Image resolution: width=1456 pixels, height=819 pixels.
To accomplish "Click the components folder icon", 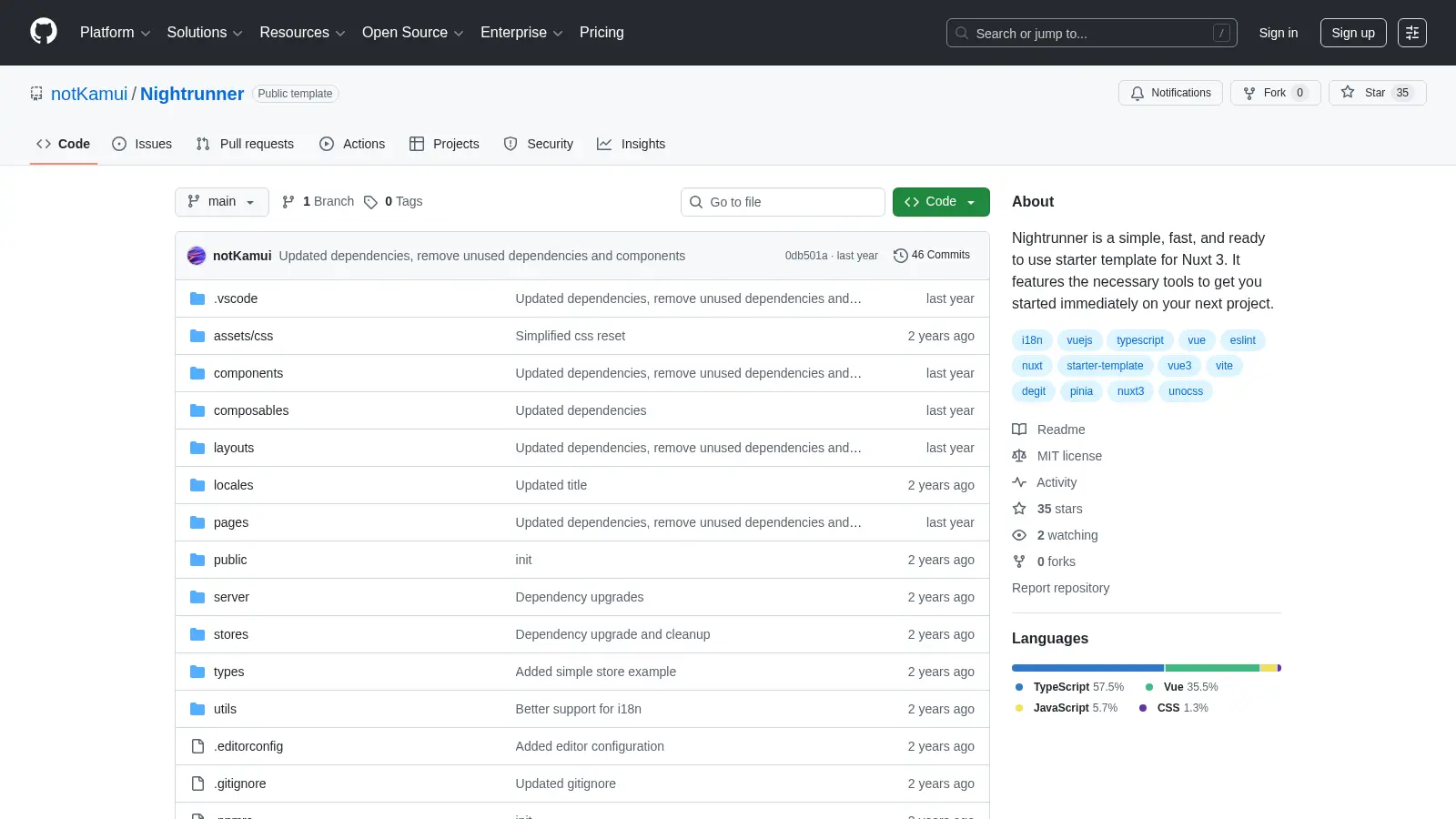I will pyautogui.click(x=197, y=373).
